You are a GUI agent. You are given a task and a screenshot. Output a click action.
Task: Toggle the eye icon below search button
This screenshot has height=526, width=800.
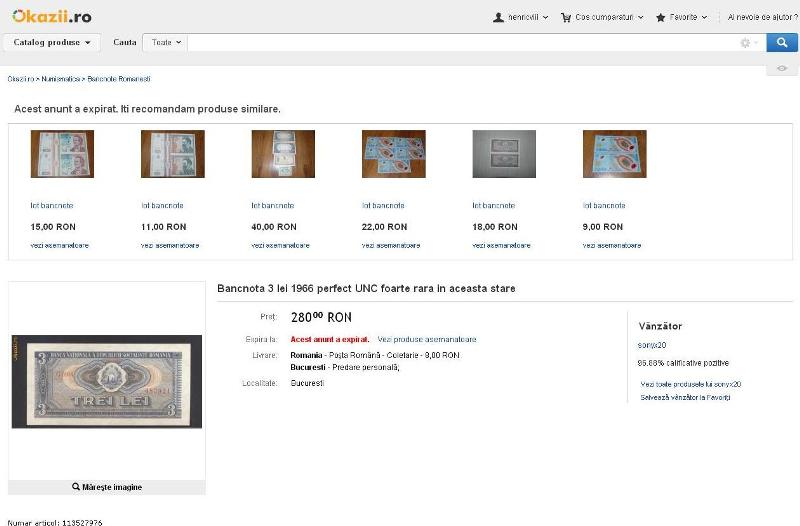tap(782, 68)
